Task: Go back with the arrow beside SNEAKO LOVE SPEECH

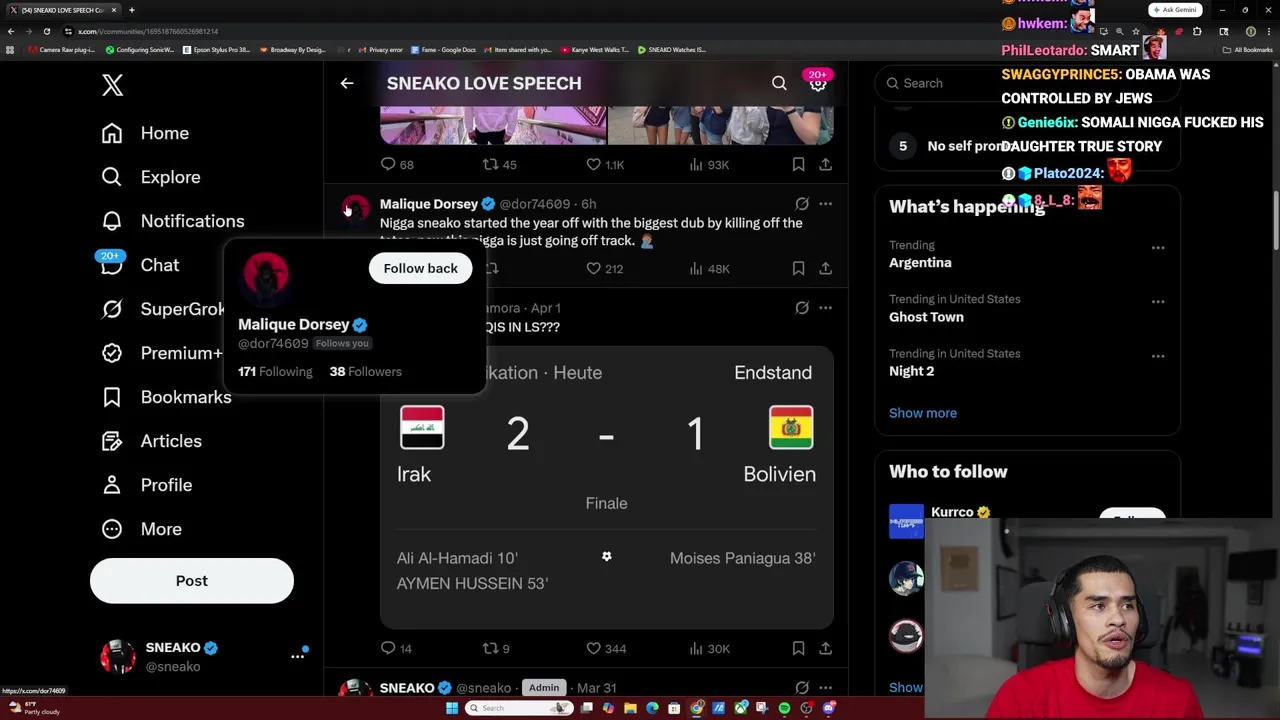Action: coord(347,84)
